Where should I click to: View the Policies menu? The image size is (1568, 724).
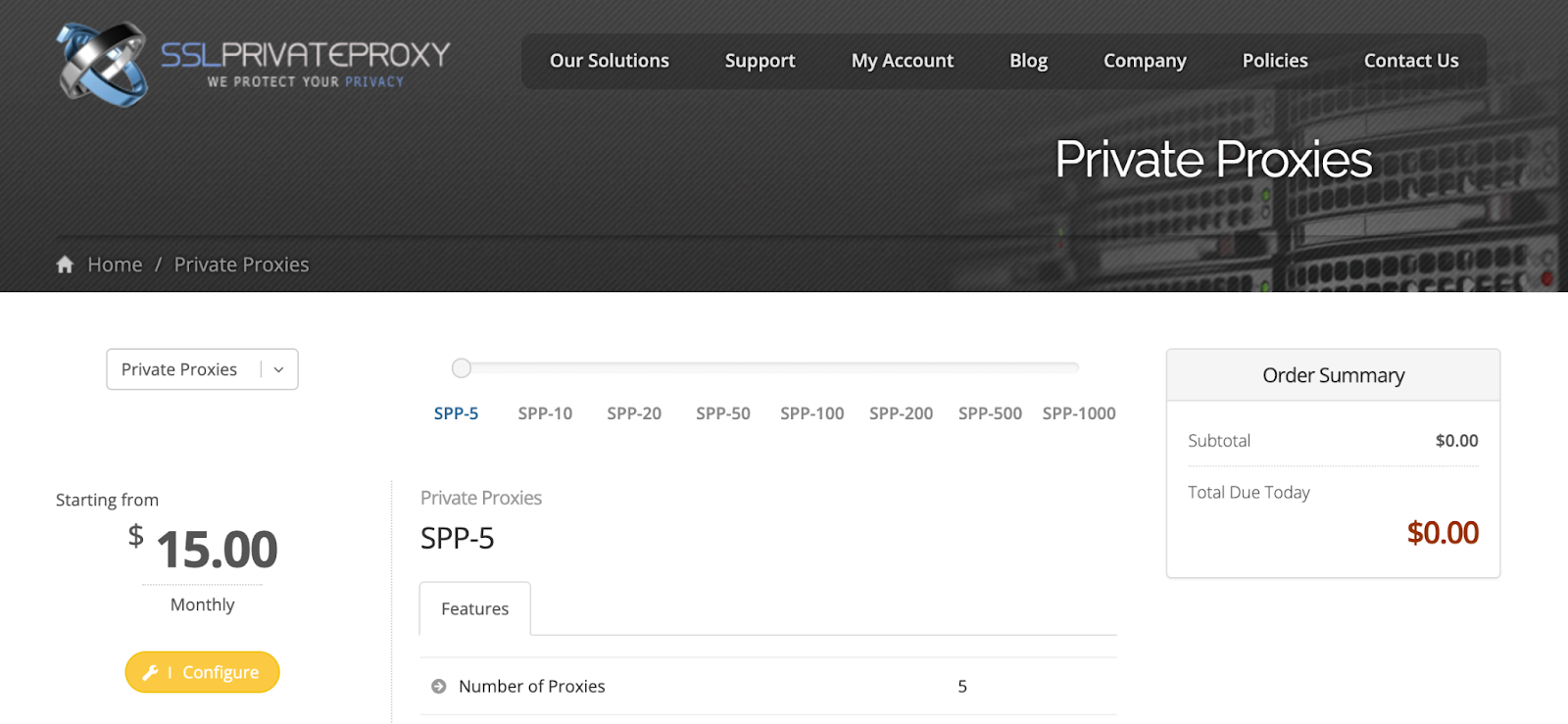pos(1275,61)
